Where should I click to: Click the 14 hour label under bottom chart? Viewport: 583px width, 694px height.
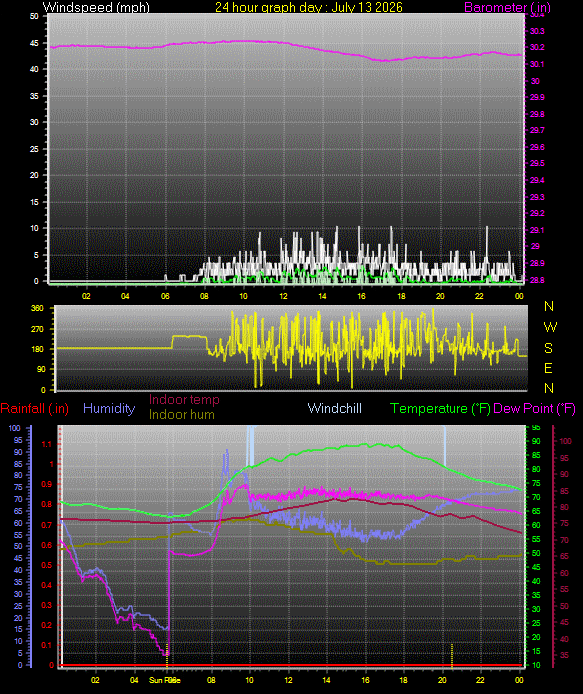[326, 680]
